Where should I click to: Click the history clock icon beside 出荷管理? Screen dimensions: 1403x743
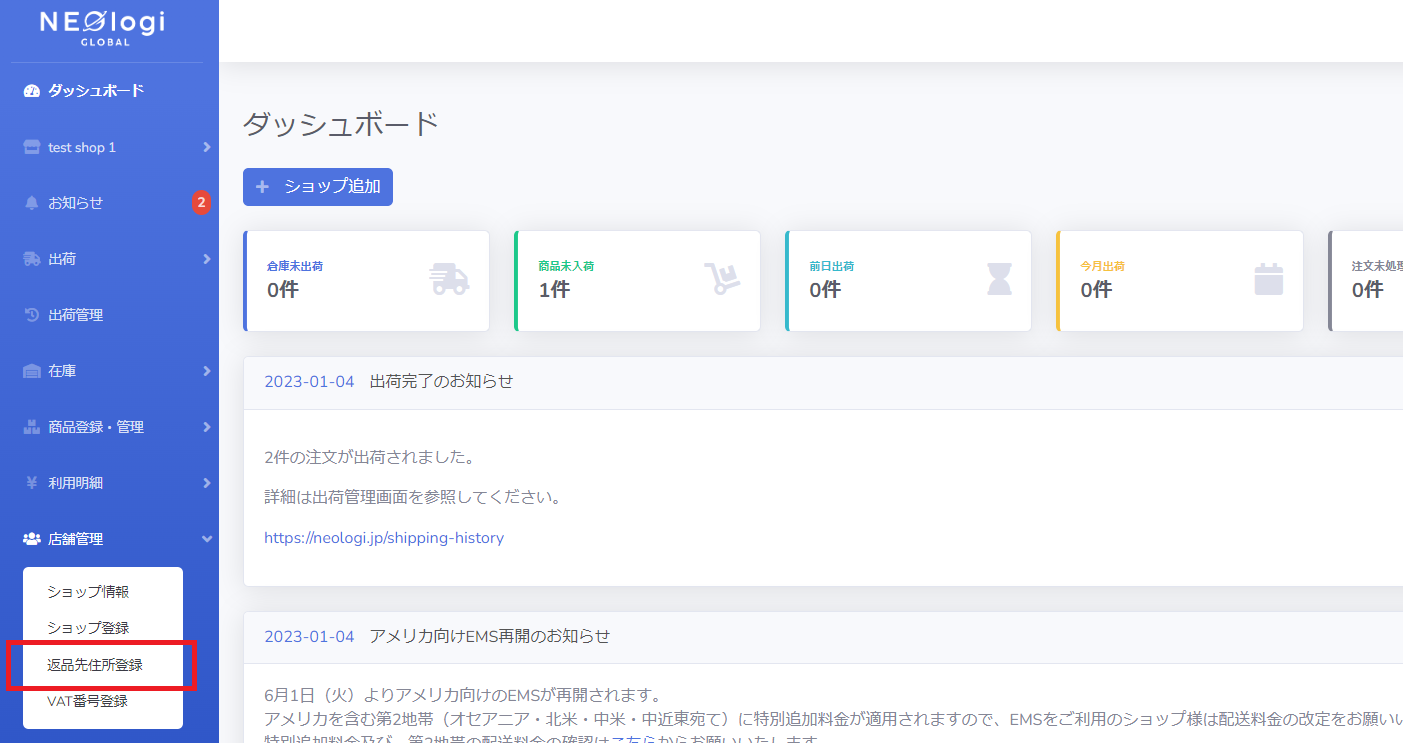pos(31,315)
